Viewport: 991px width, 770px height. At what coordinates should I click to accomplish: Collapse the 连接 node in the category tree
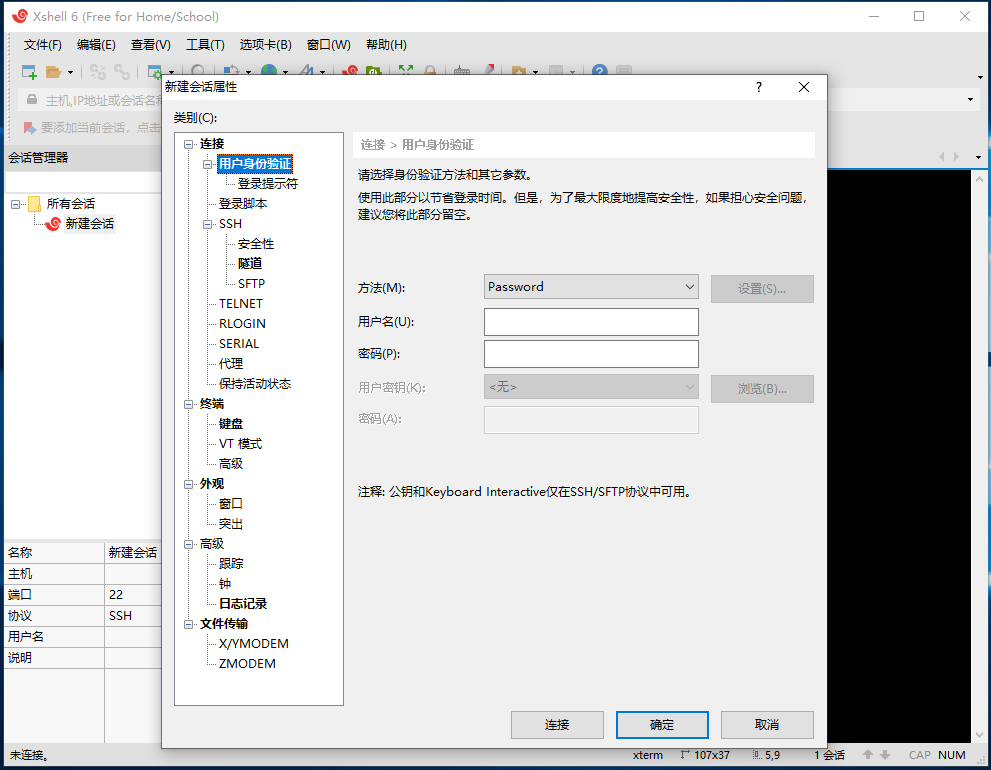[x=188, y=144]
